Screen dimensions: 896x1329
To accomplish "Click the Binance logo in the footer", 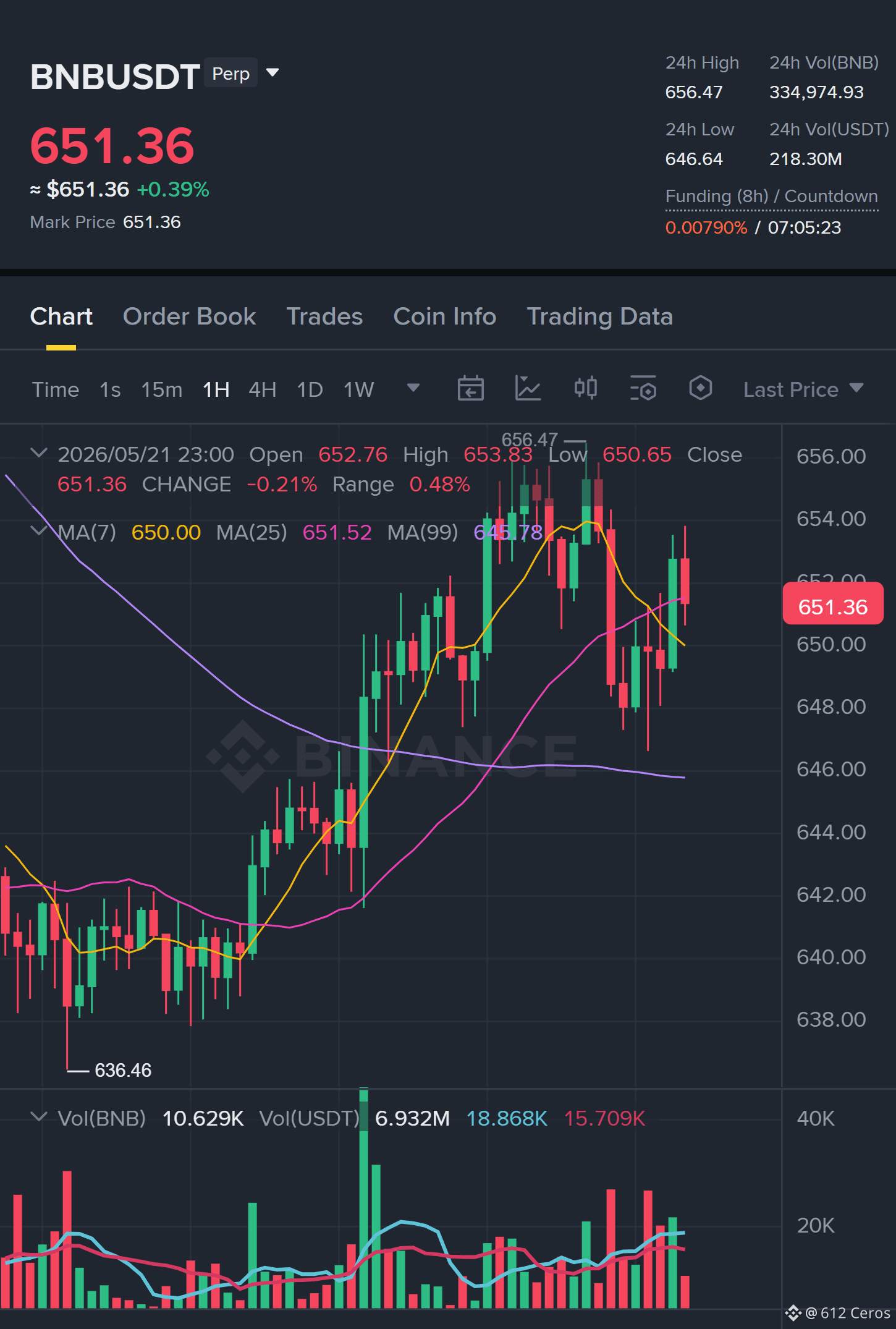I will [793, 1313].
